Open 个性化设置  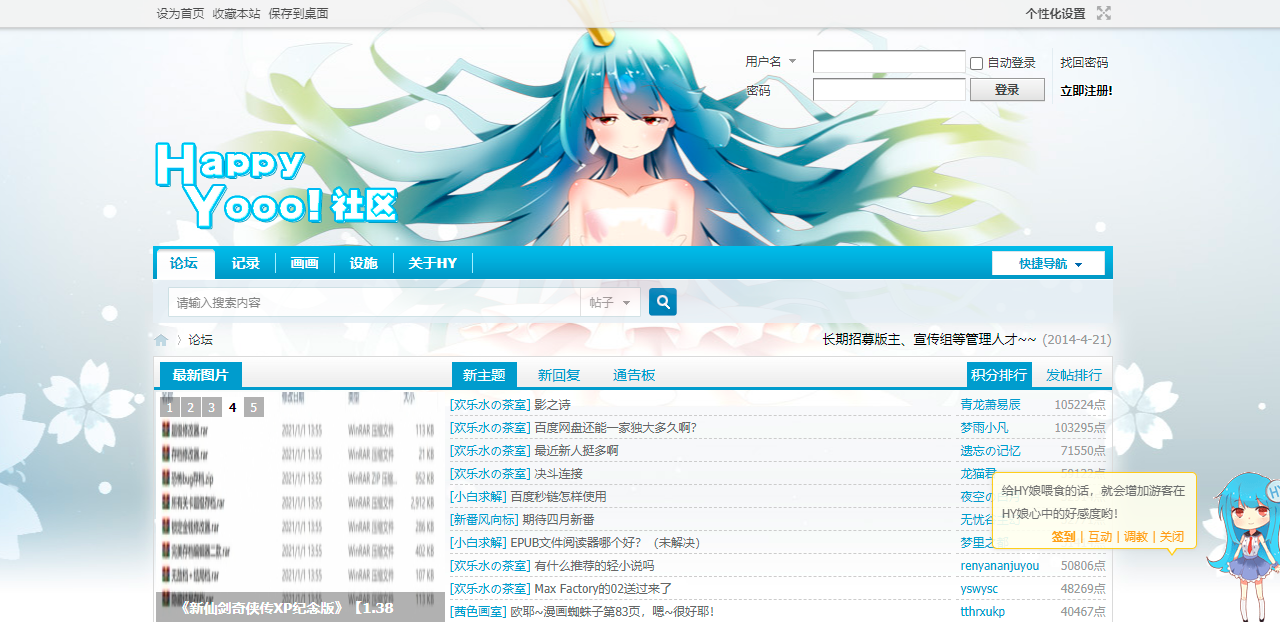click(1055, 13)
